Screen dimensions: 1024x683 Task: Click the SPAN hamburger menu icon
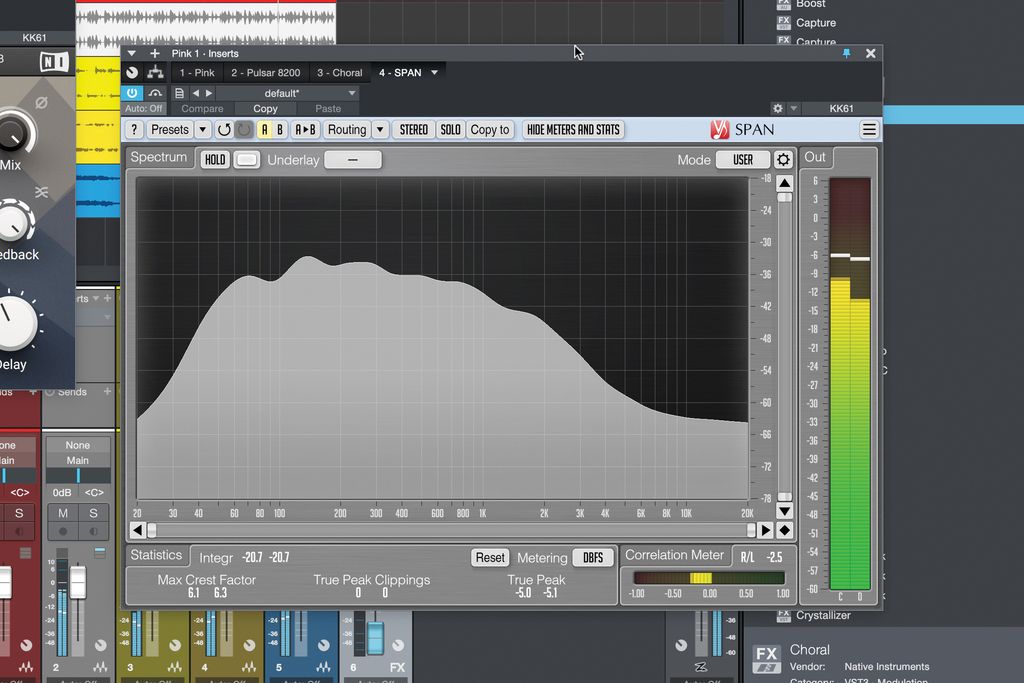tap(869, 129)
